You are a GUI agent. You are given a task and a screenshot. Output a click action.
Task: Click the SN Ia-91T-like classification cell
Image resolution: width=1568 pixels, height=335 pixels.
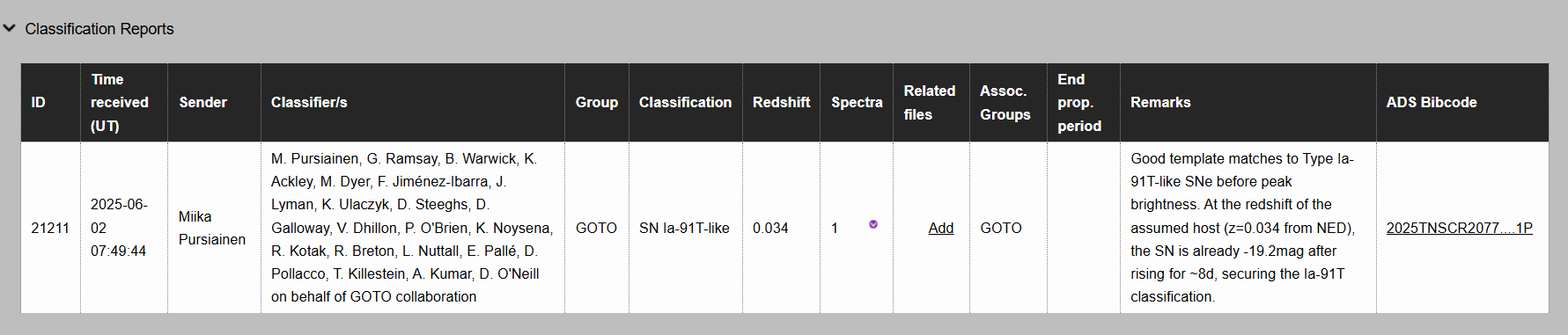pos(686,228)
